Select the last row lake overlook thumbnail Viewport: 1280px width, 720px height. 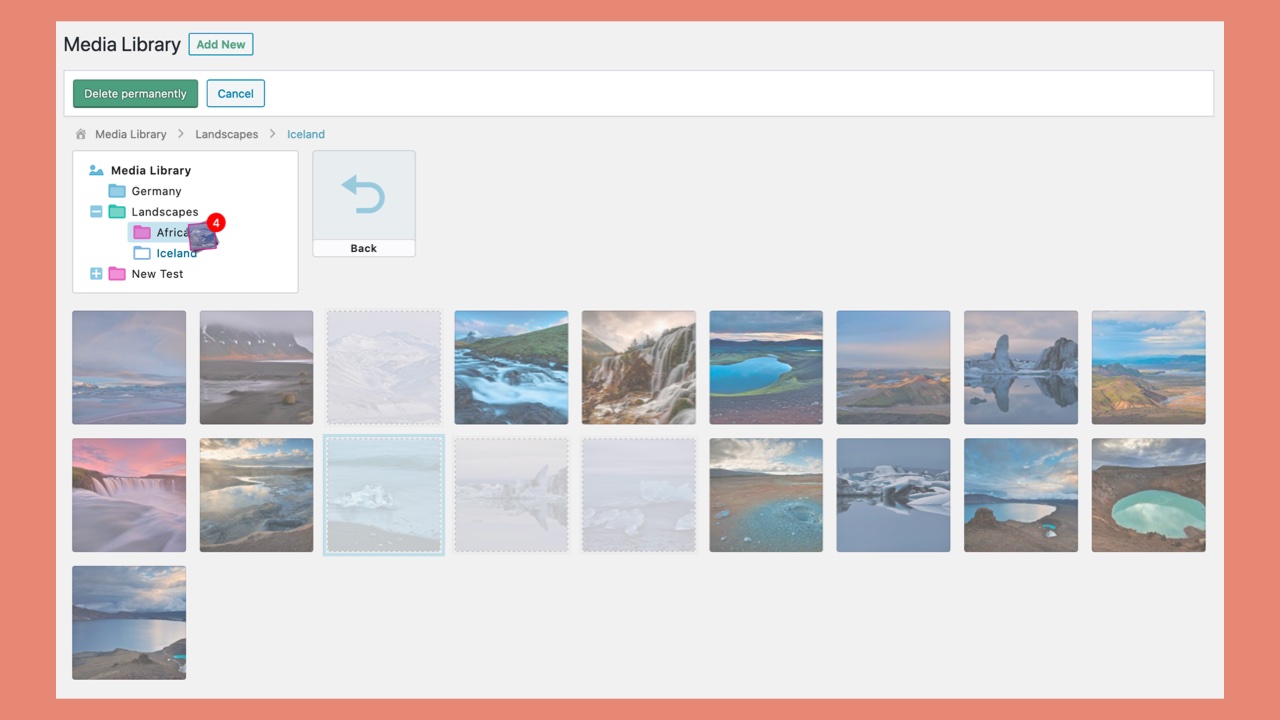(x=129, y=623)
